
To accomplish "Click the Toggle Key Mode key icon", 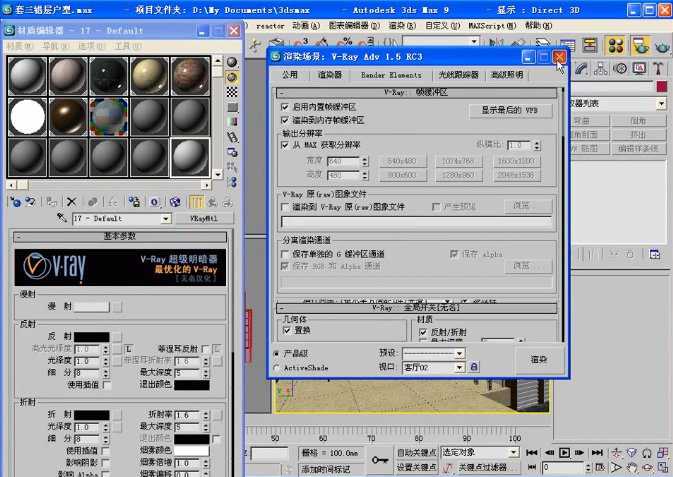I will pyautogui.click(x=379, y=460).
